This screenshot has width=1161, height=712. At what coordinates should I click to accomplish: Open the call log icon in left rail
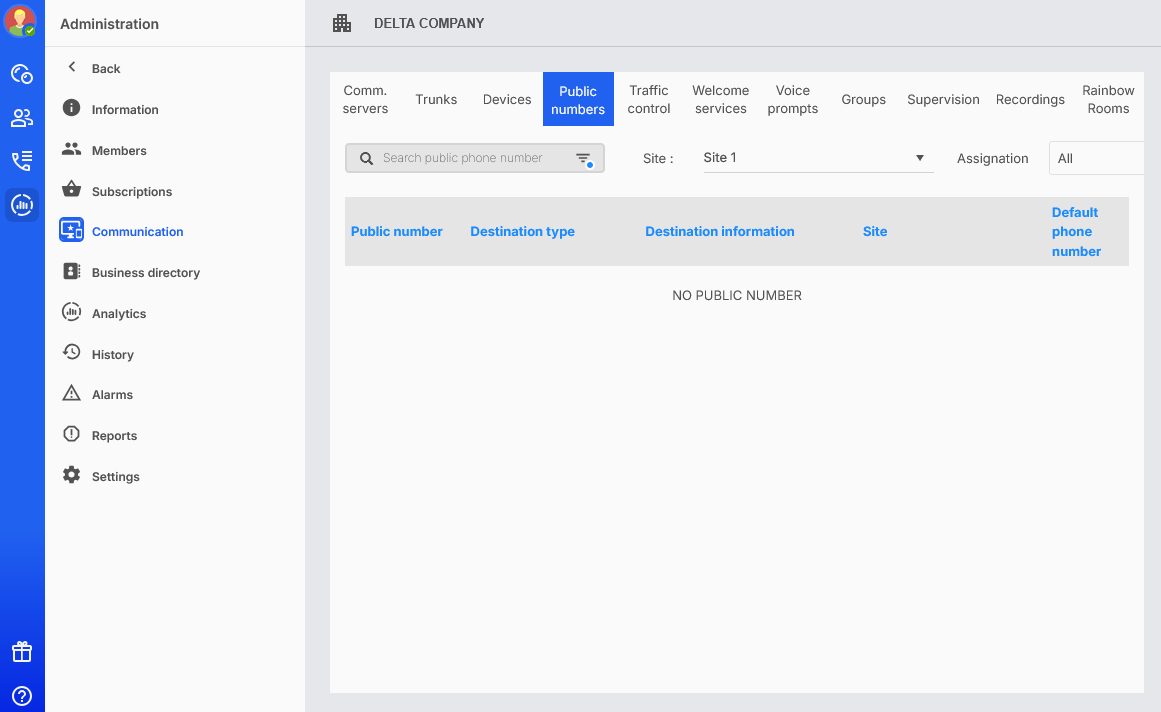coord(22,161)
